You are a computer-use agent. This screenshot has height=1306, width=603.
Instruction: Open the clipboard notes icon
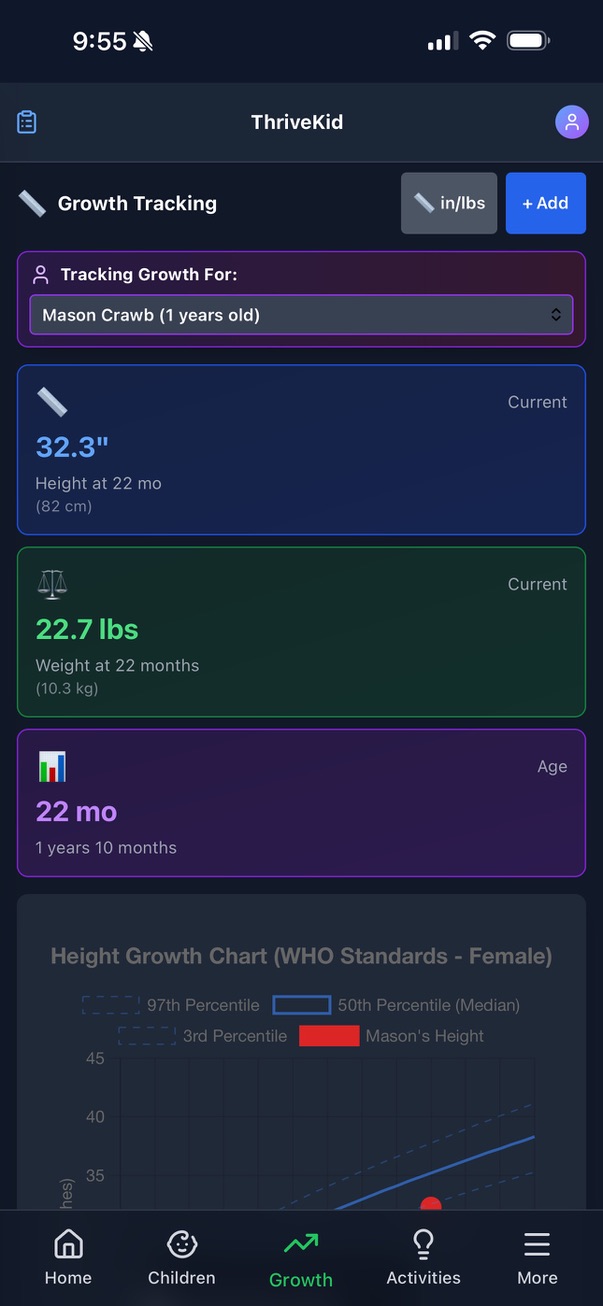tap(26, 121)
